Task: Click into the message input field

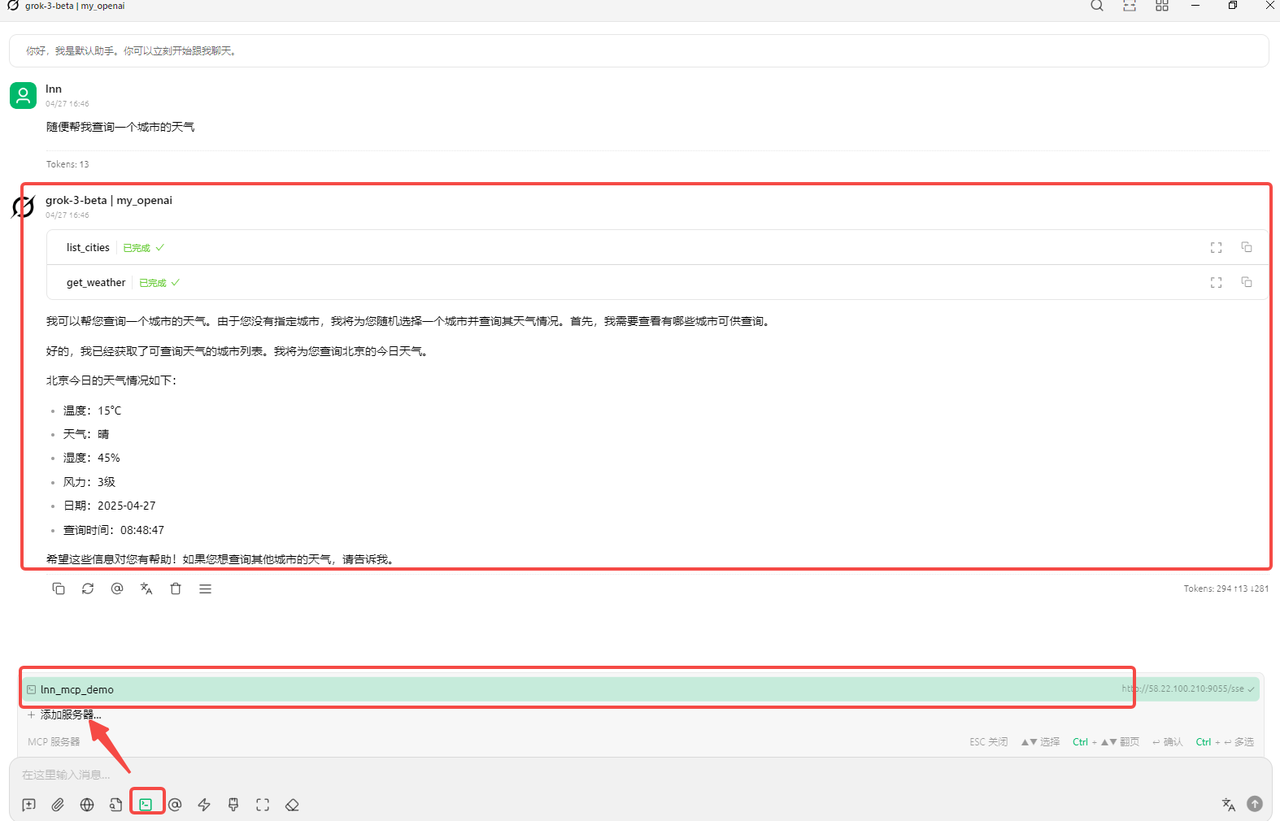Action: (640, 774)
